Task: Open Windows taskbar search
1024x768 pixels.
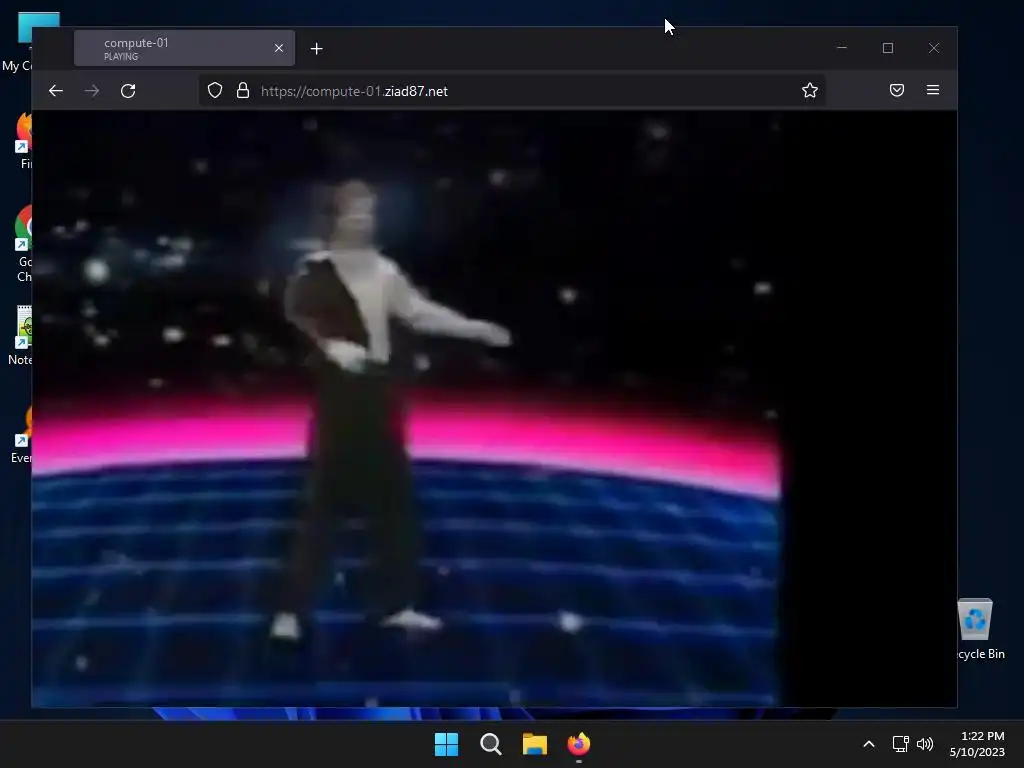Action: point(490,744)
